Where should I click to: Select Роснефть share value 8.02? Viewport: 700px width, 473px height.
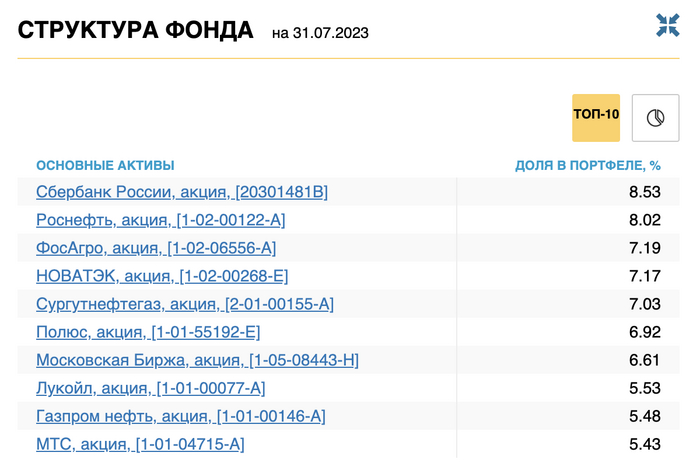point(644,220)
